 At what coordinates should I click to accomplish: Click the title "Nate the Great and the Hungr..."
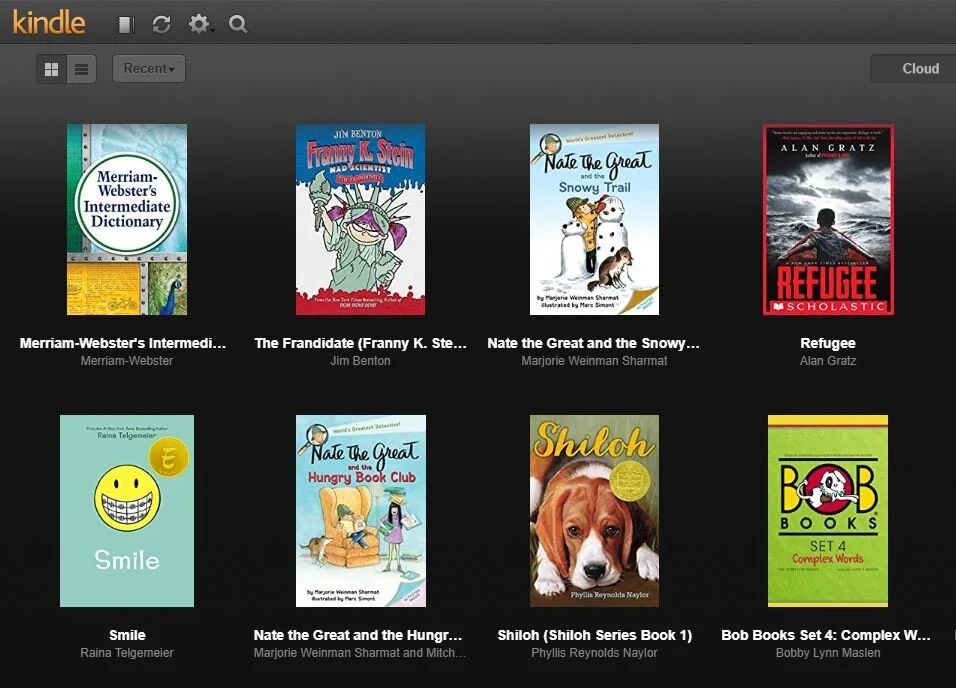[358, 635]
